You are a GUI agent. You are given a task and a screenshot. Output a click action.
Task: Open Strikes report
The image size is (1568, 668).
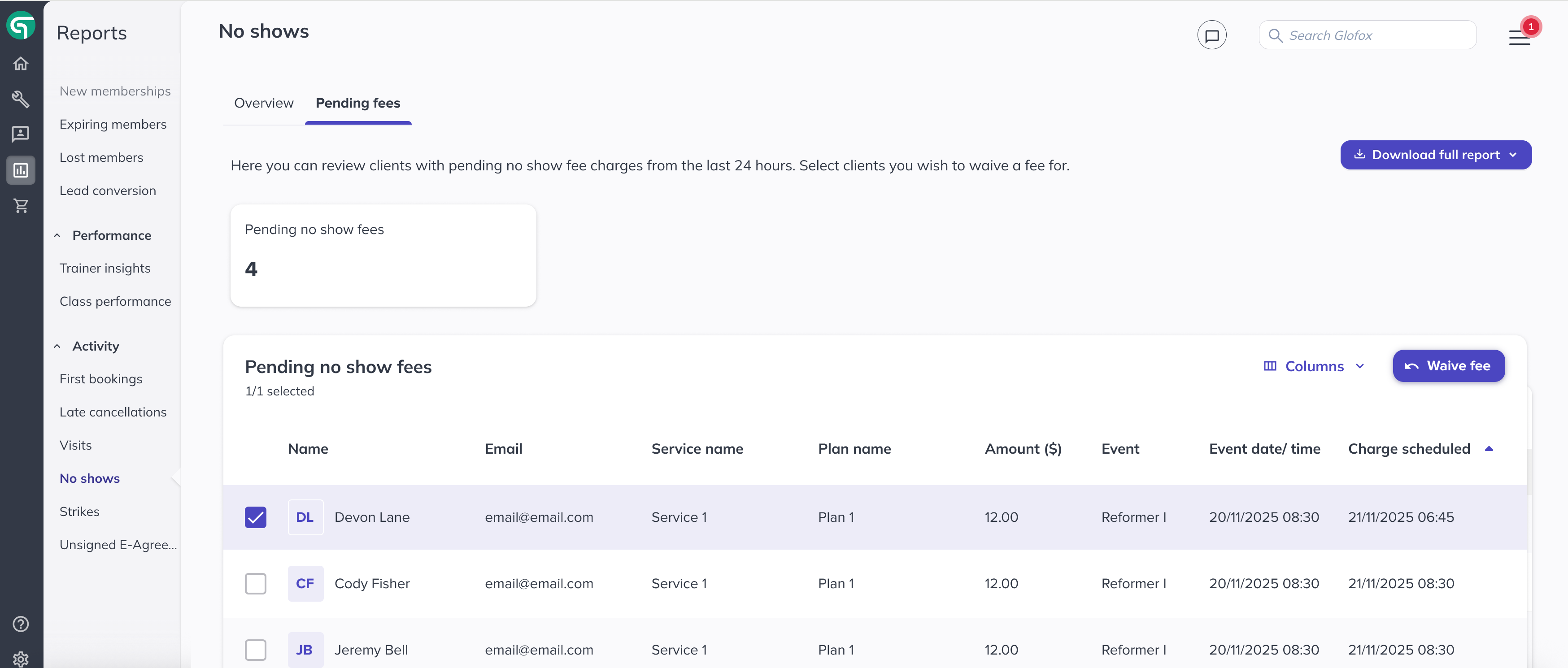80,512
